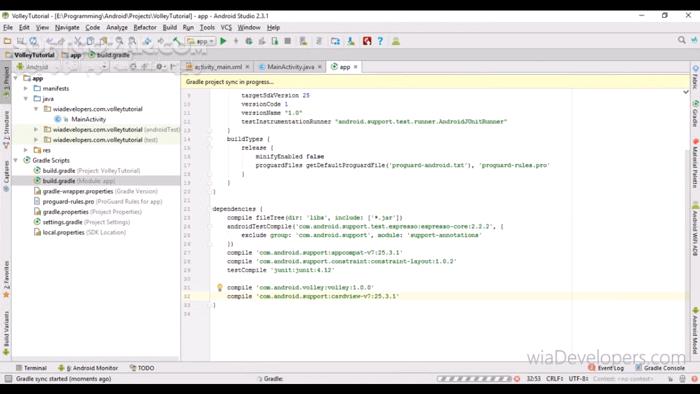
Task: Click the Cut scissors icon
Action: click(78, 41)
